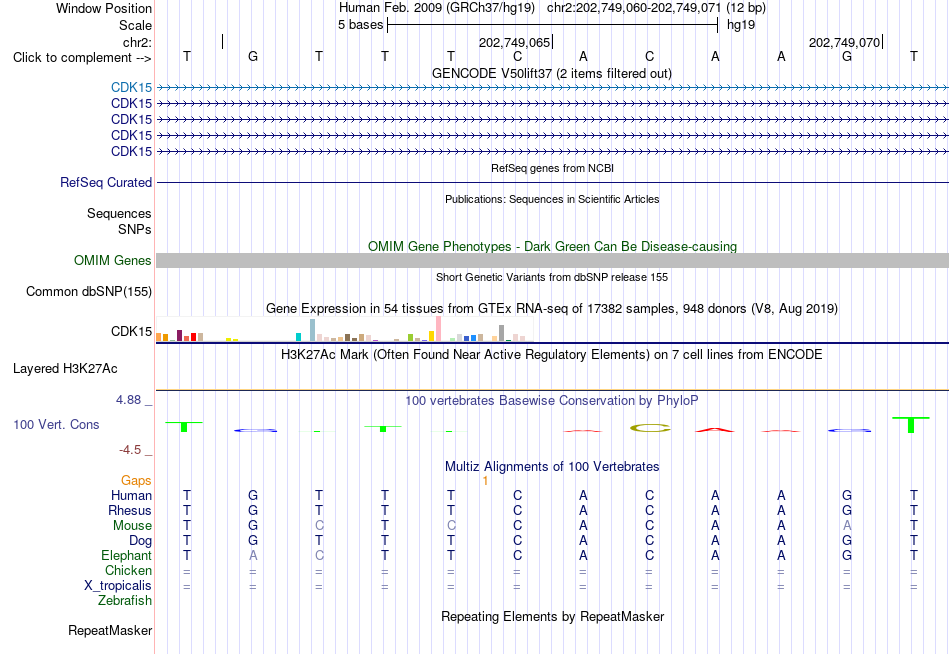
Task: Click the faded A in Mouse row
Action: click(847, 526)
